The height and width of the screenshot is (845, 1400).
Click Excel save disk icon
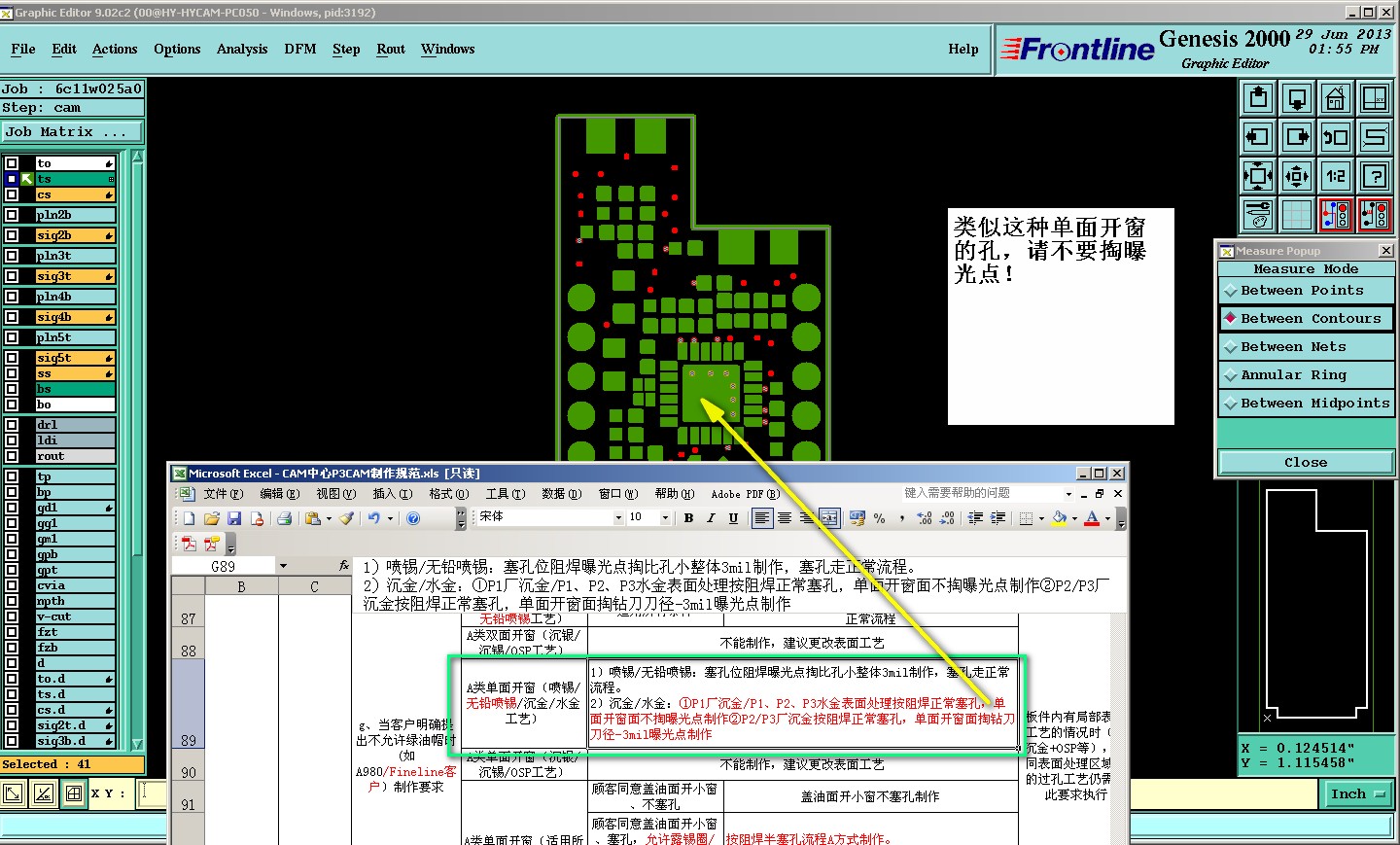234,518
